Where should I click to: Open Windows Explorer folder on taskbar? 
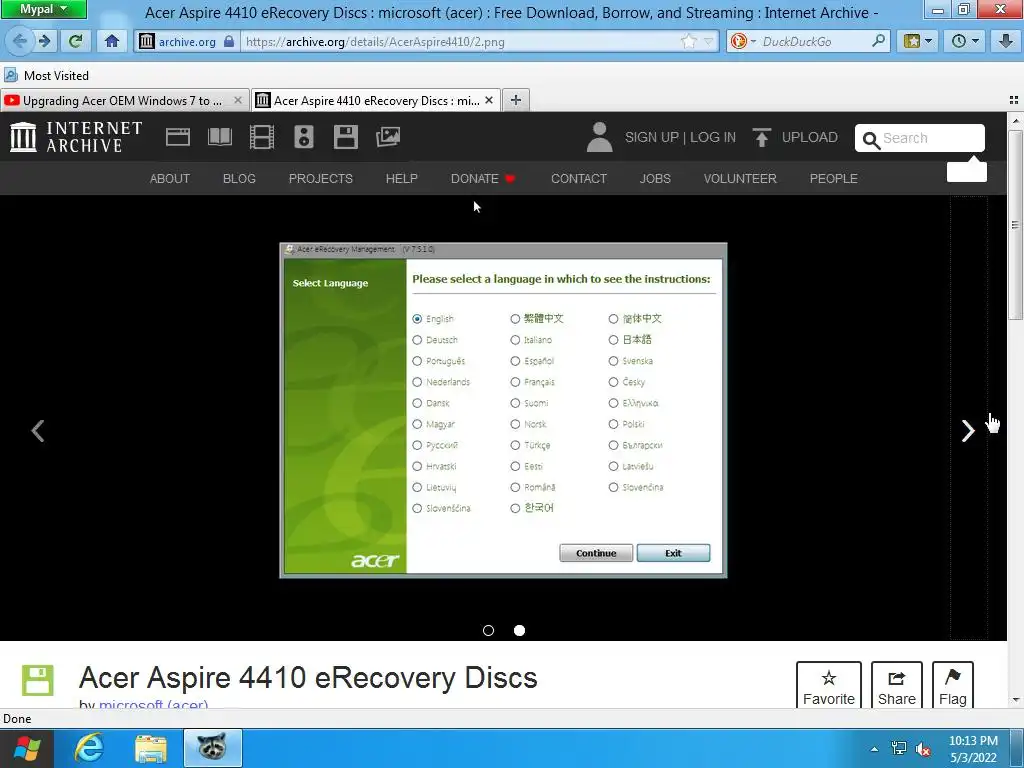coord(151,748)
